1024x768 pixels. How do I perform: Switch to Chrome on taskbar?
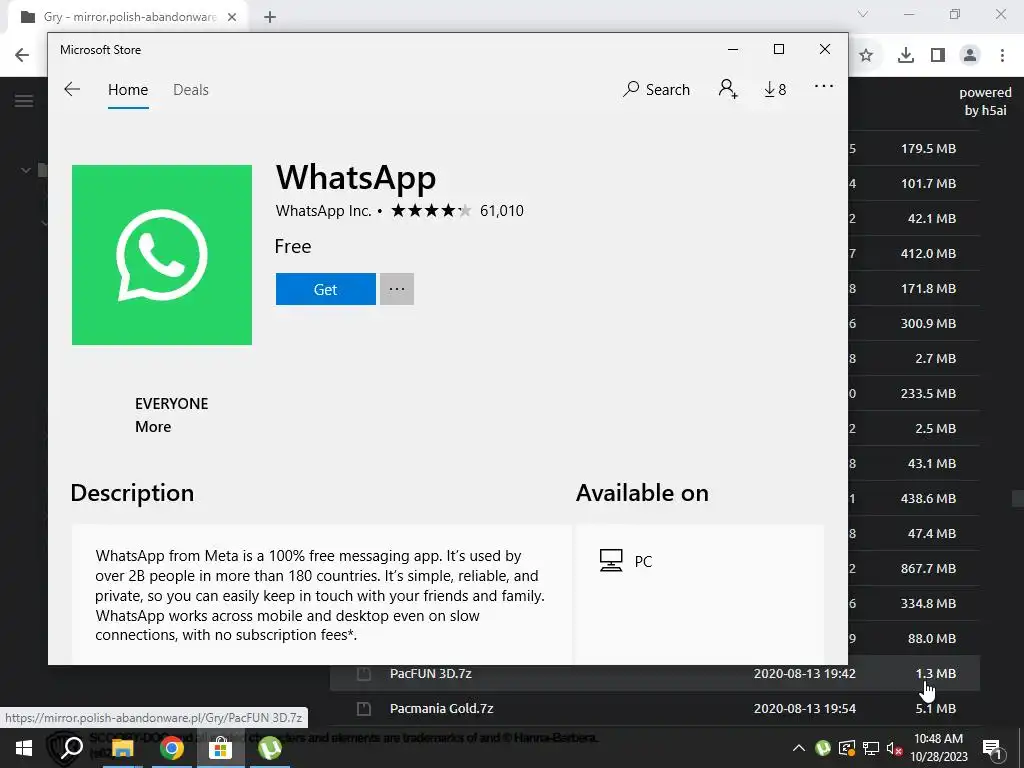coord(172,748)
